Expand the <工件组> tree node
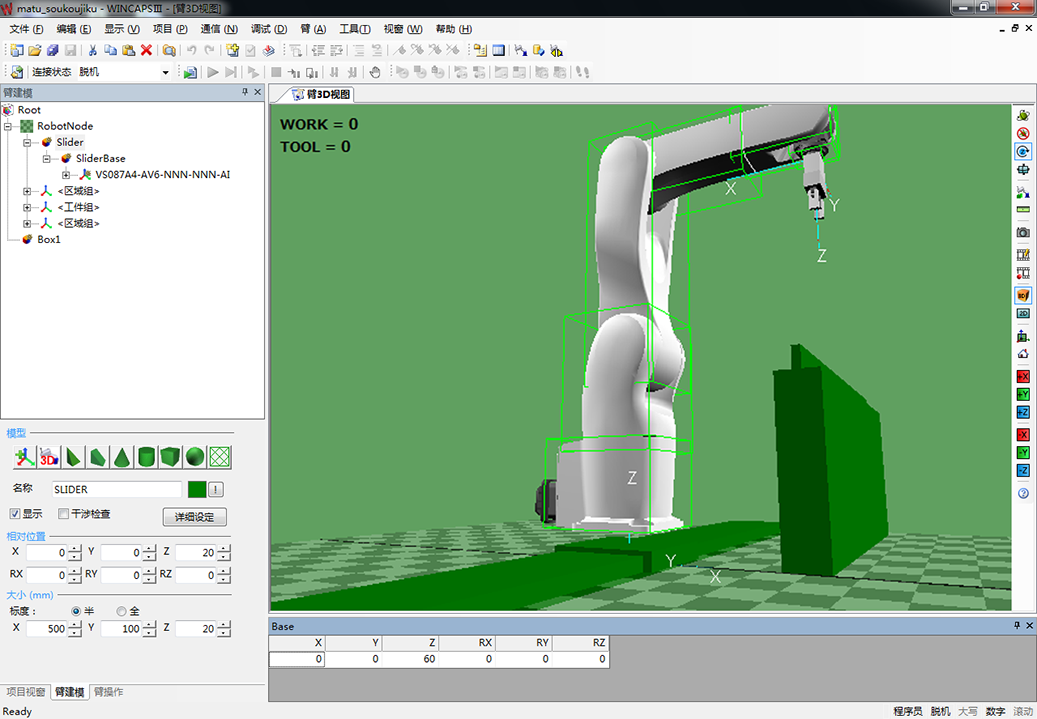The height and width of the screenshot is (719, 1037). pos(27,207)
